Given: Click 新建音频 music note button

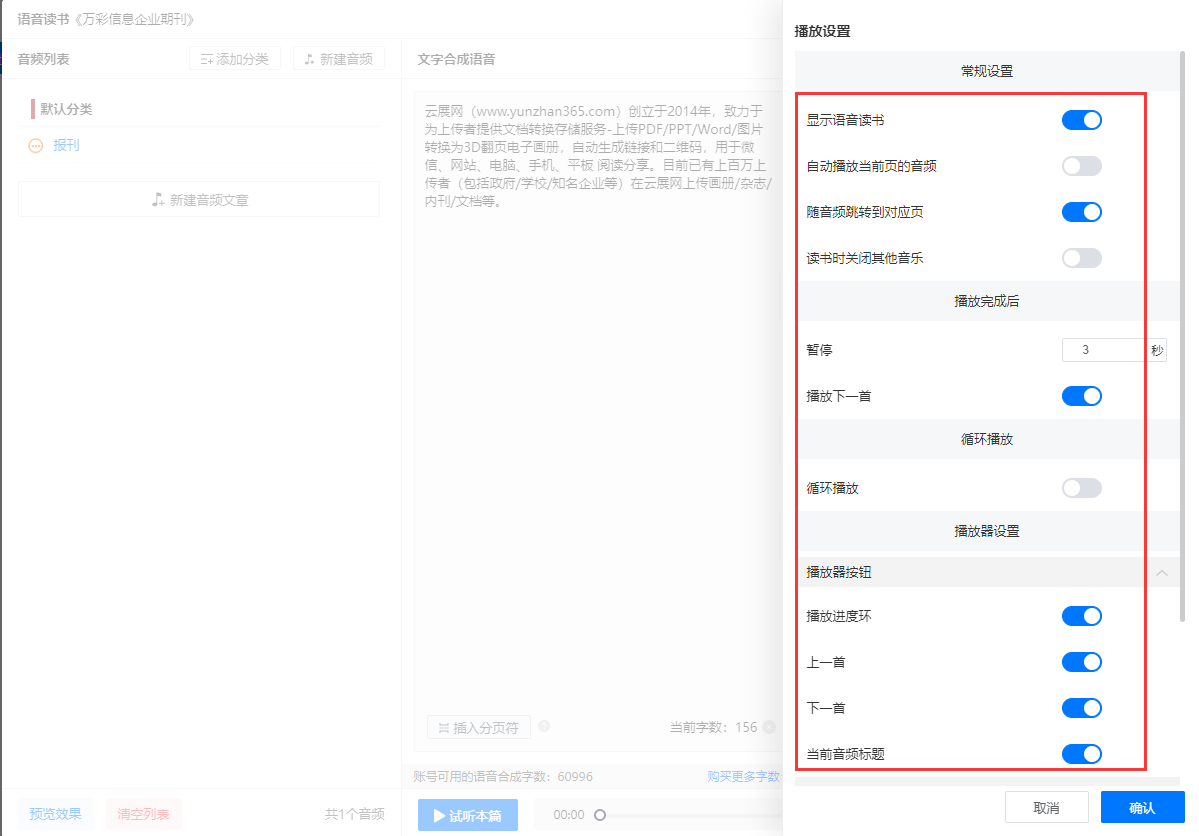Looking at the screenshot, I should tap(339, 59).
